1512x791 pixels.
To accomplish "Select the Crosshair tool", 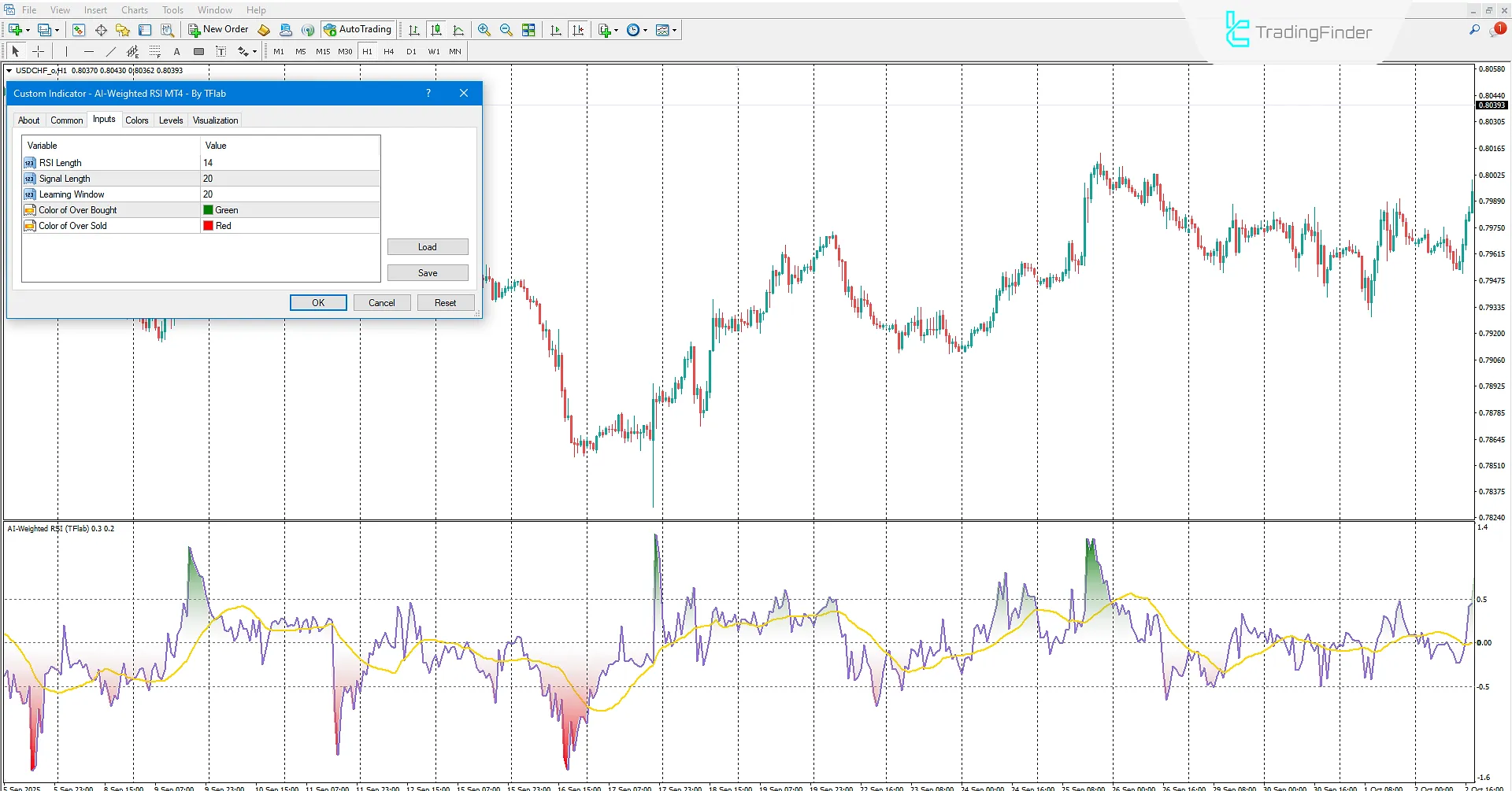I will pos(38,51).
